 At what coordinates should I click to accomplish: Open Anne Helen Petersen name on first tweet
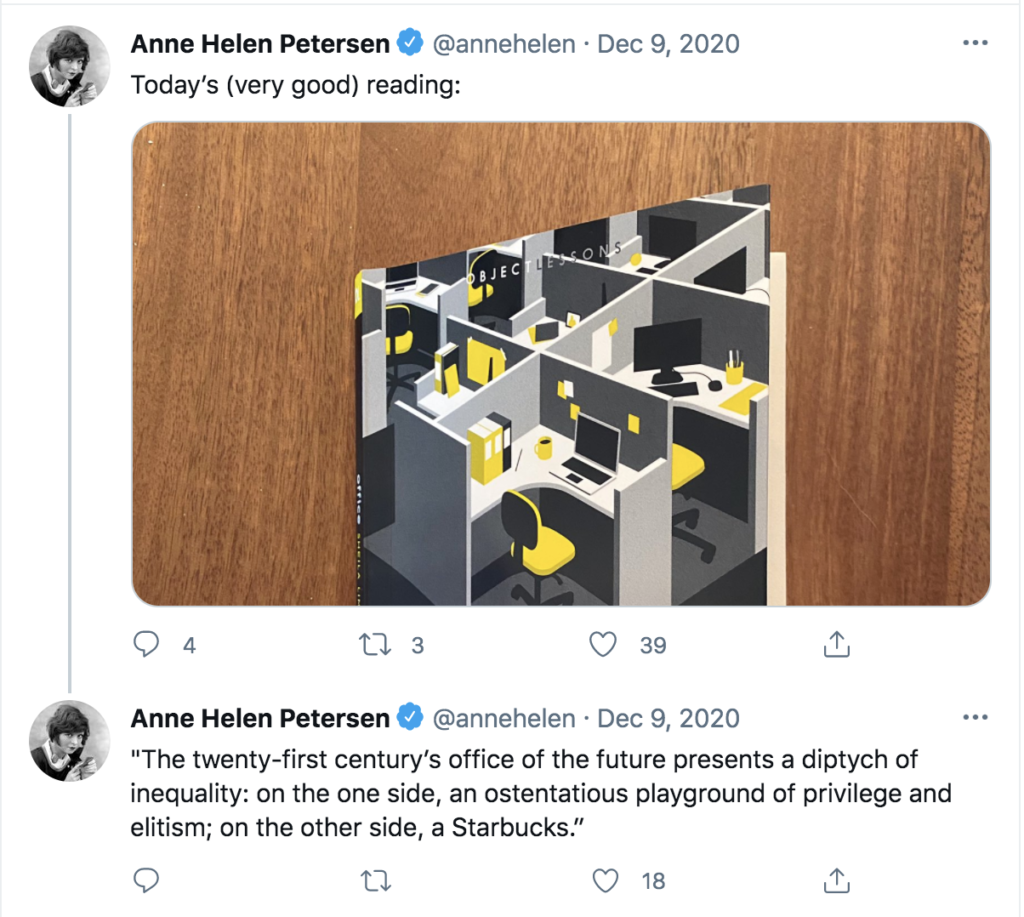(x=260, y=44)
